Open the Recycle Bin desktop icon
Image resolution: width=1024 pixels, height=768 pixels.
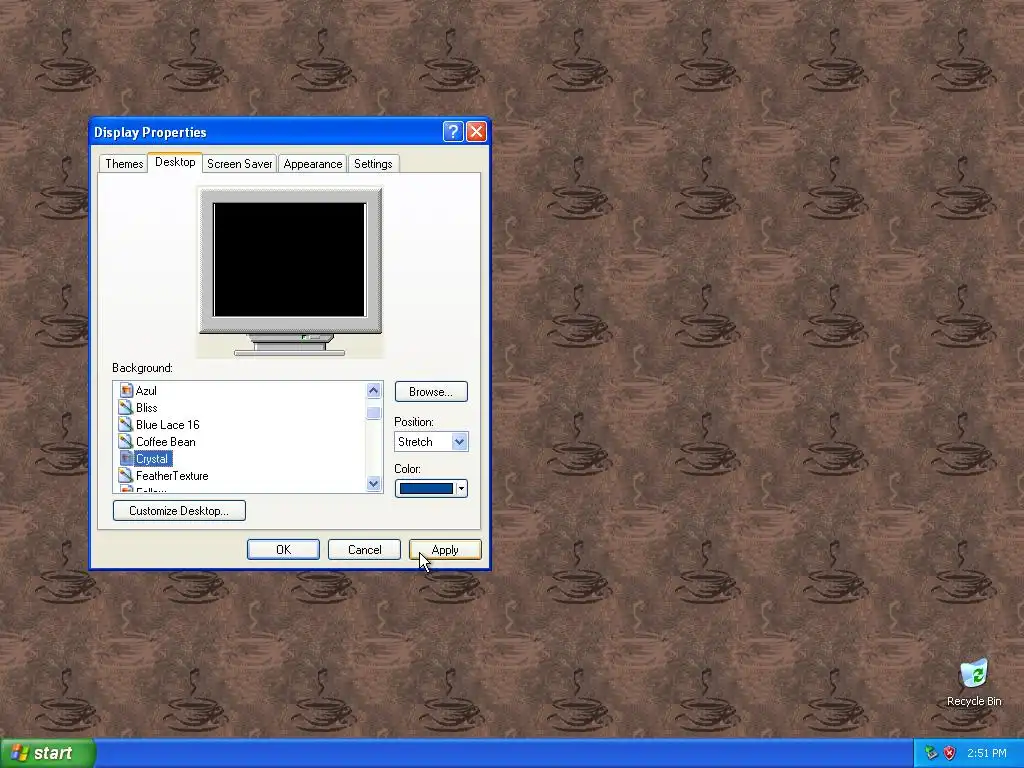coord(974,682)
